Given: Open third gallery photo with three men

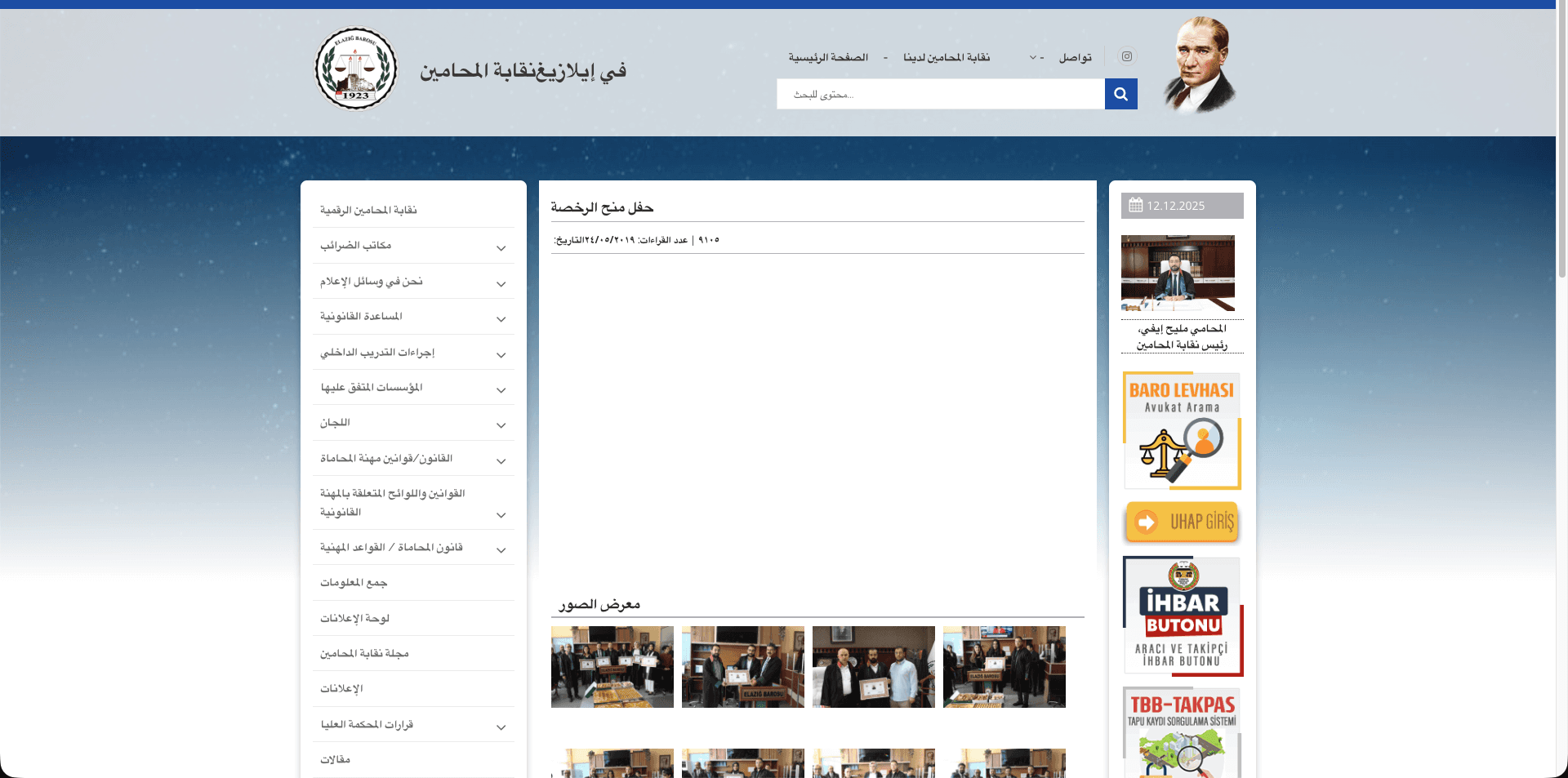Looking at the screenshot, I should 874,667.
